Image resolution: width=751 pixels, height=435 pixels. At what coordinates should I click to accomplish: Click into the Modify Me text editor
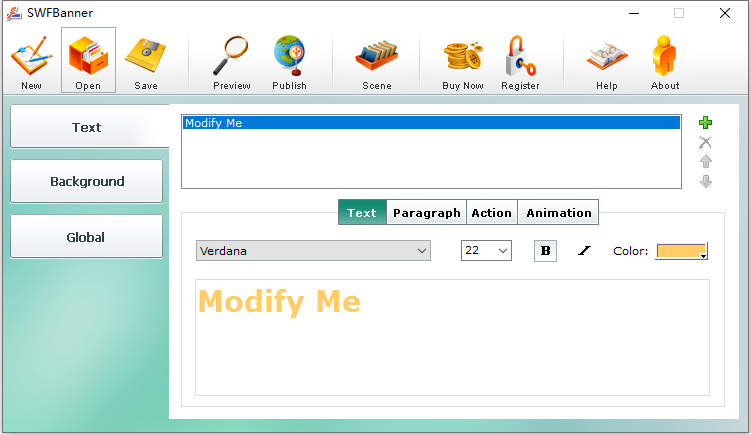click(x=452, y=337)
